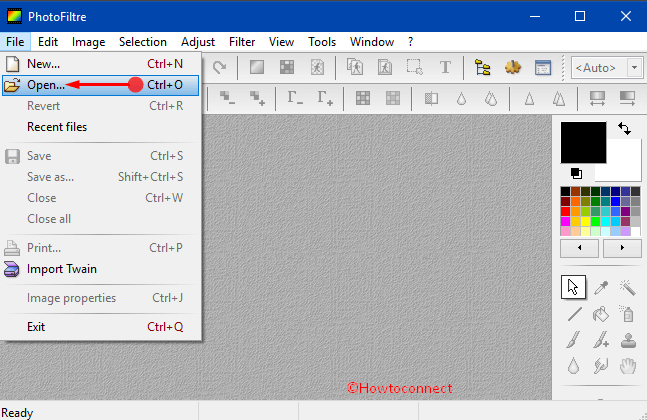Click the Contrast minus icon
Screen dimensions: 647x420
coord(227,98)
